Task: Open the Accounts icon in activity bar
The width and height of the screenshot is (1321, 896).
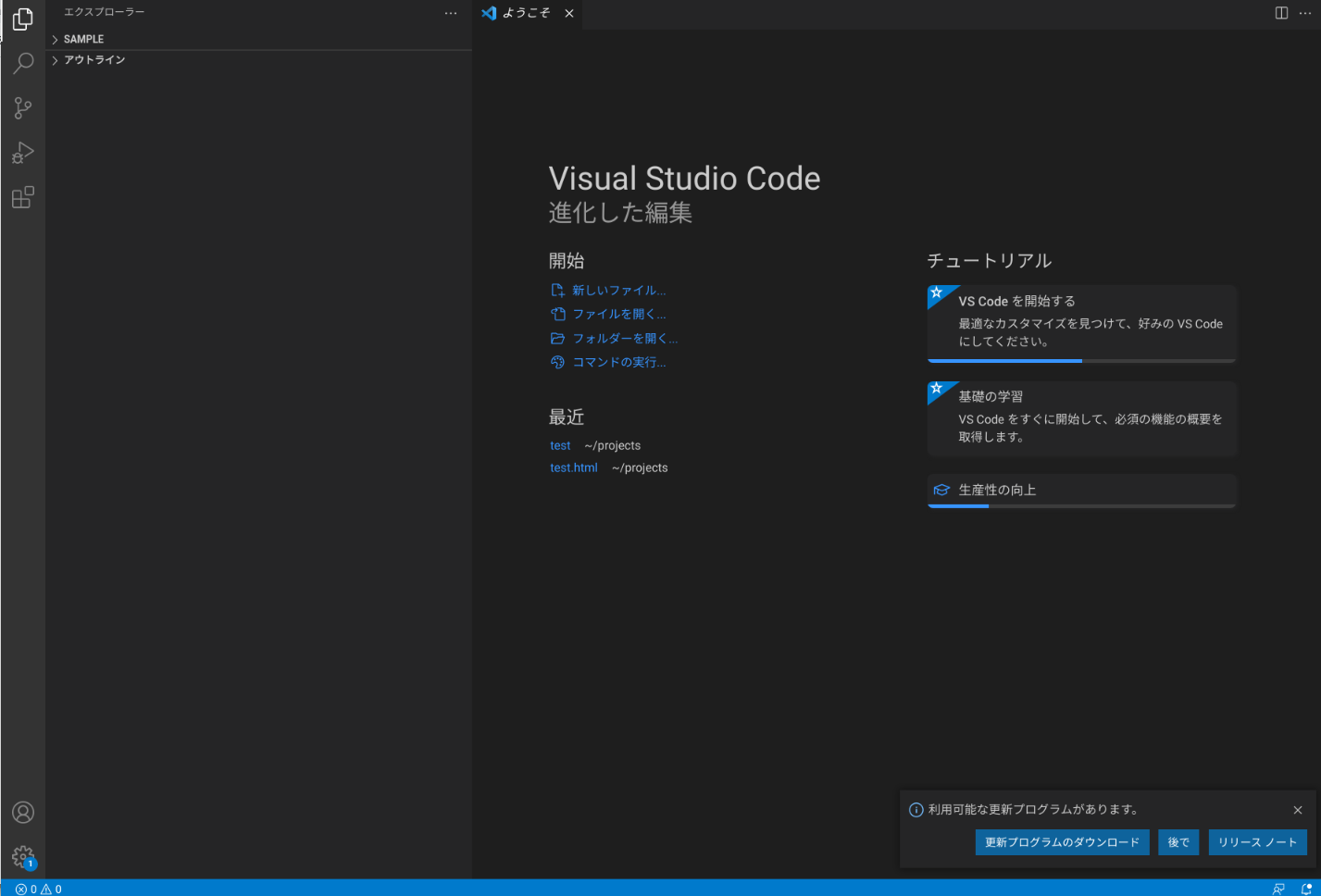Action: (23, 813)
